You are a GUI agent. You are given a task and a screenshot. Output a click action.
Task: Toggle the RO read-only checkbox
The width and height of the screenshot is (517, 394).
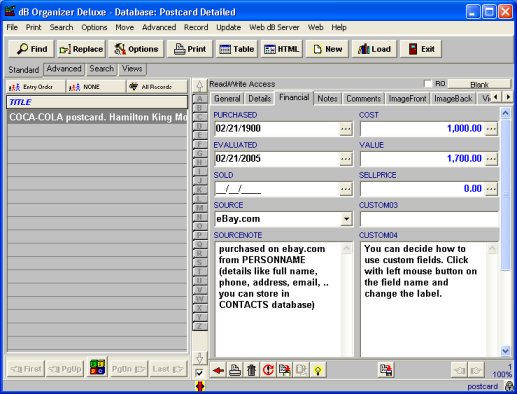[428, 84]
